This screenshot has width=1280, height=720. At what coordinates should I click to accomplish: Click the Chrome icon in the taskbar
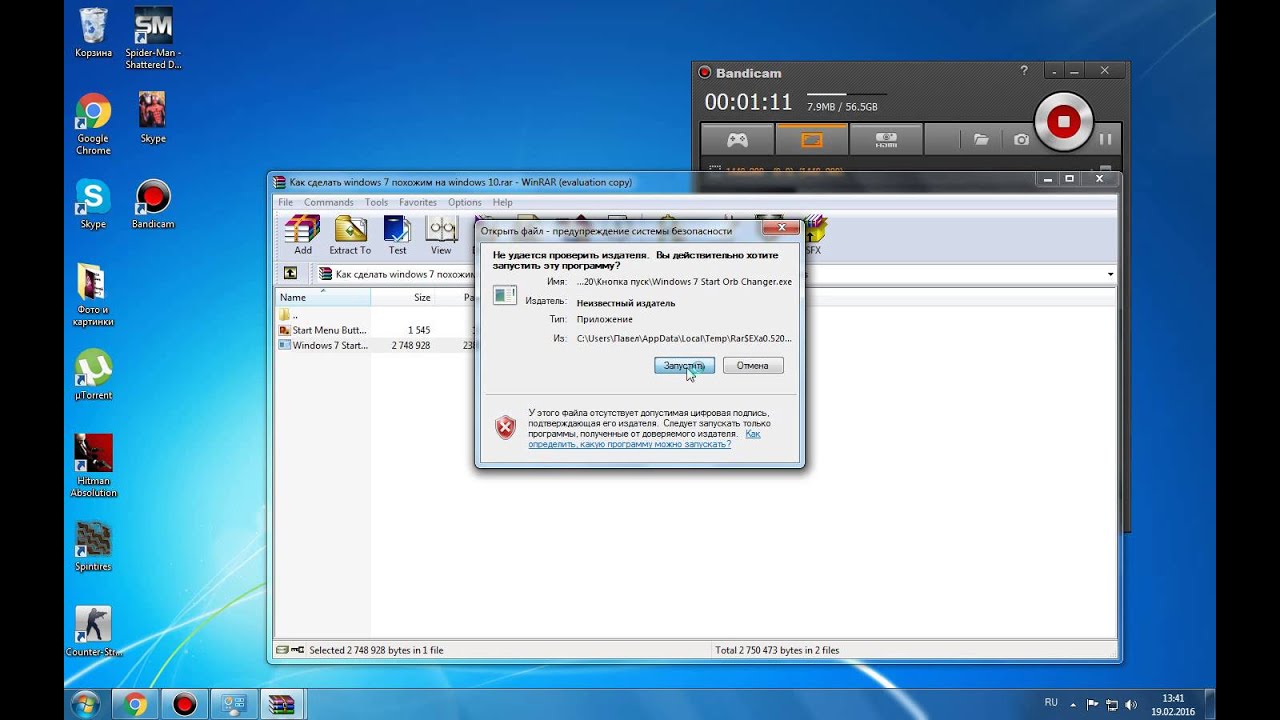pos(135,704)
